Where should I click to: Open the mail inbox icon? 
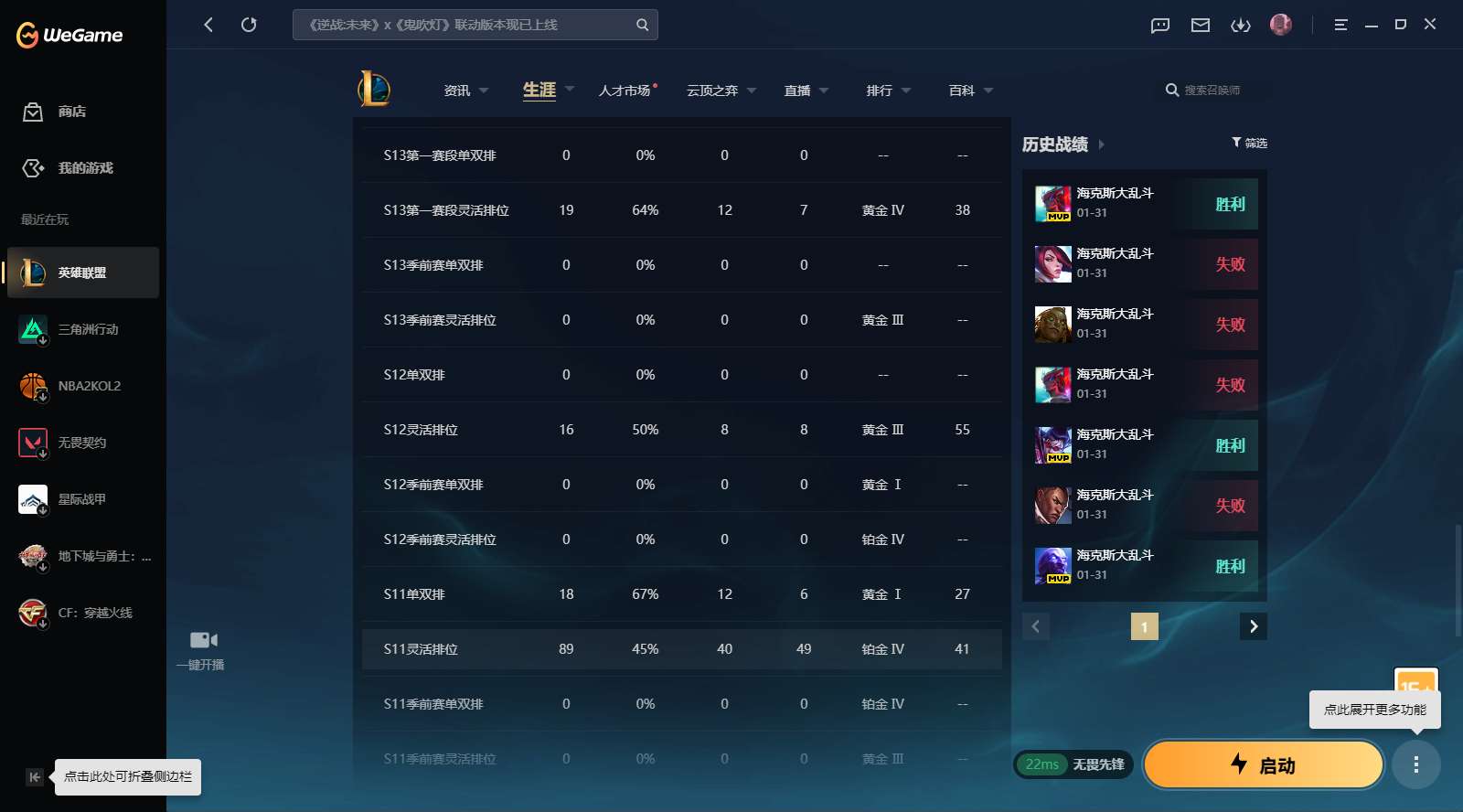[x=1201, y=25]
